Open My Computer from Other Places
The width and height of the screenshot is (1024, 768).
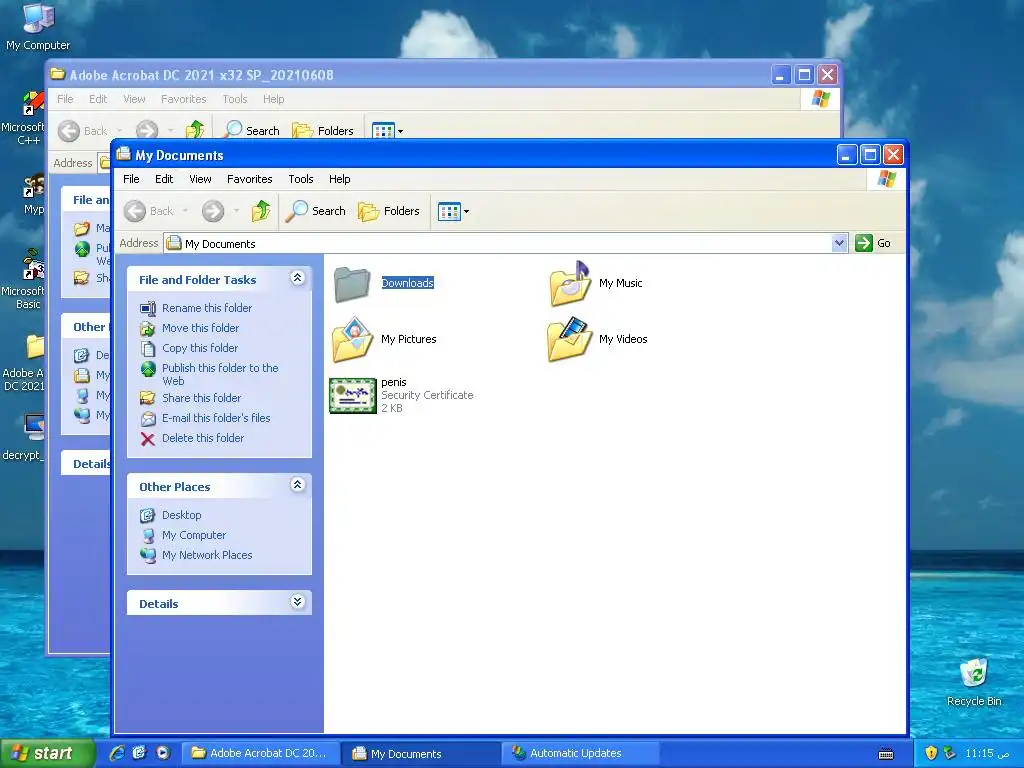194,535
